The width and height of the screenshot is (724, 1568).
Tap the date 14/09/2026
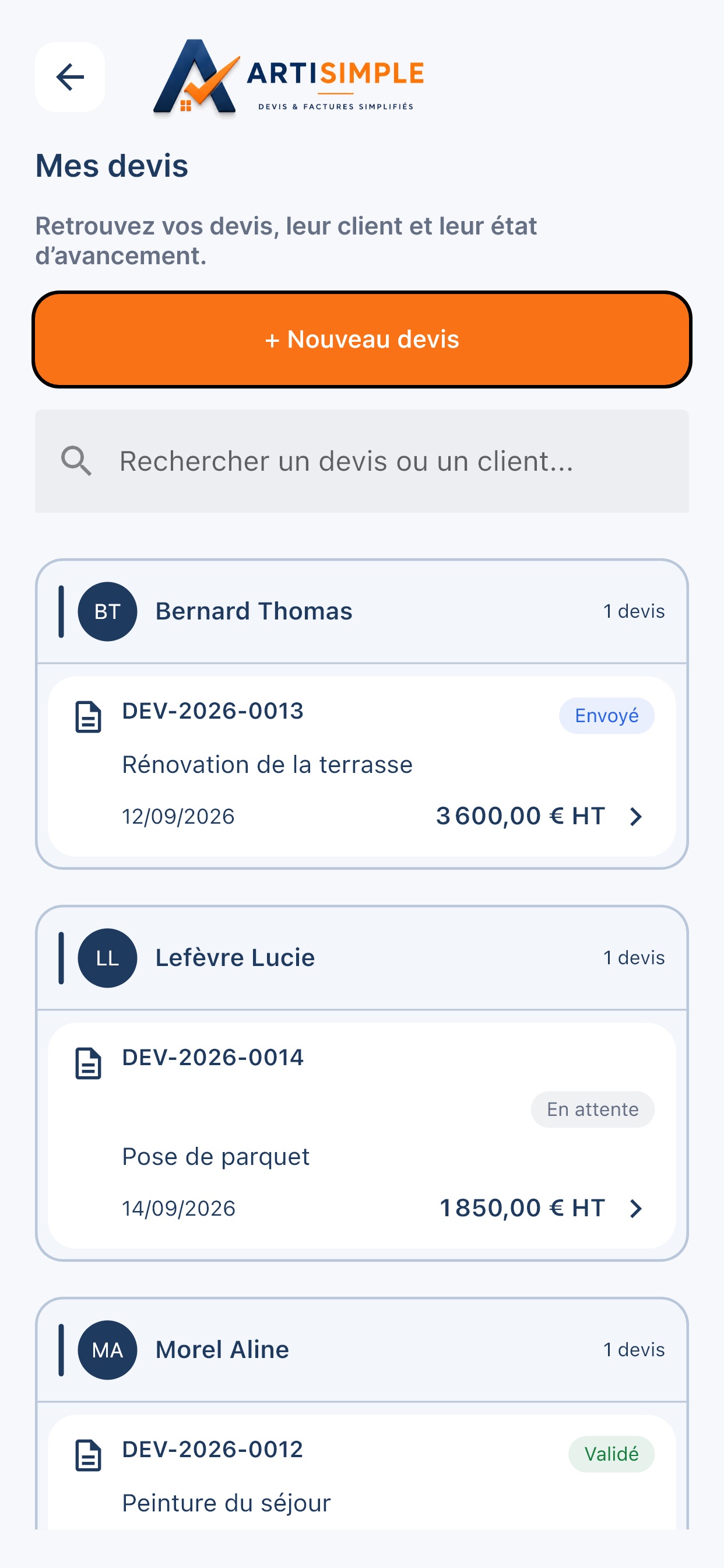click(178, 1209)
